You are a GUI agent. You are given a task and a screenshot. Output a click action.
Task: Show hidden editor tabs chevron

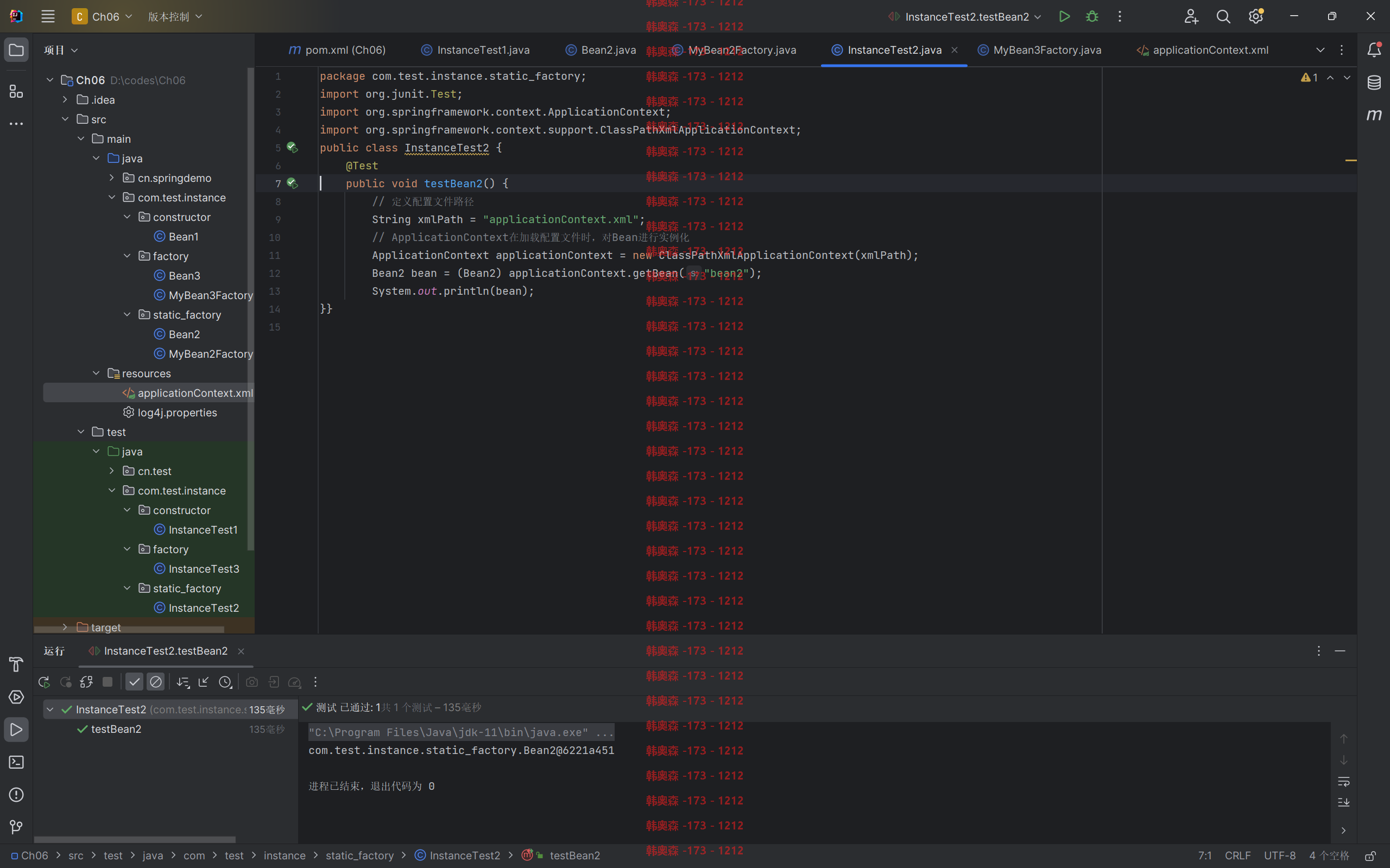coord(1320,50)
